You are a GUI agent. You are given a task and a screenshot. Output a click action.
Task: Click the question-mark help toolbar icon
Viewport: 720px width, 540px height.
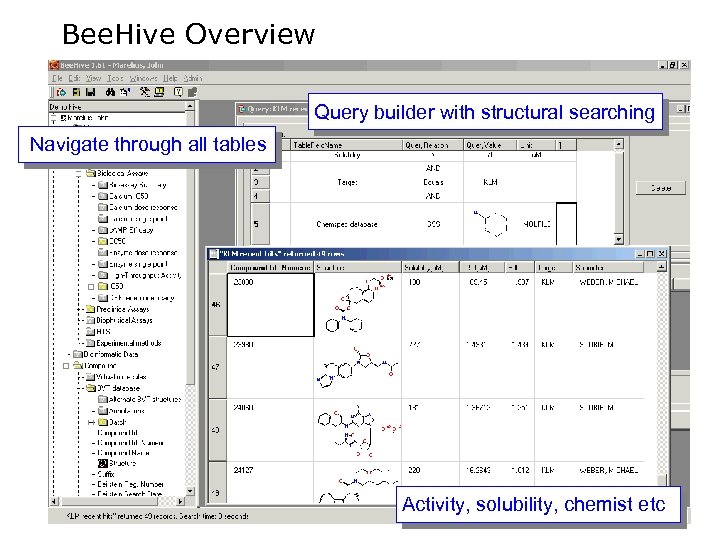(x=178, y=92)
